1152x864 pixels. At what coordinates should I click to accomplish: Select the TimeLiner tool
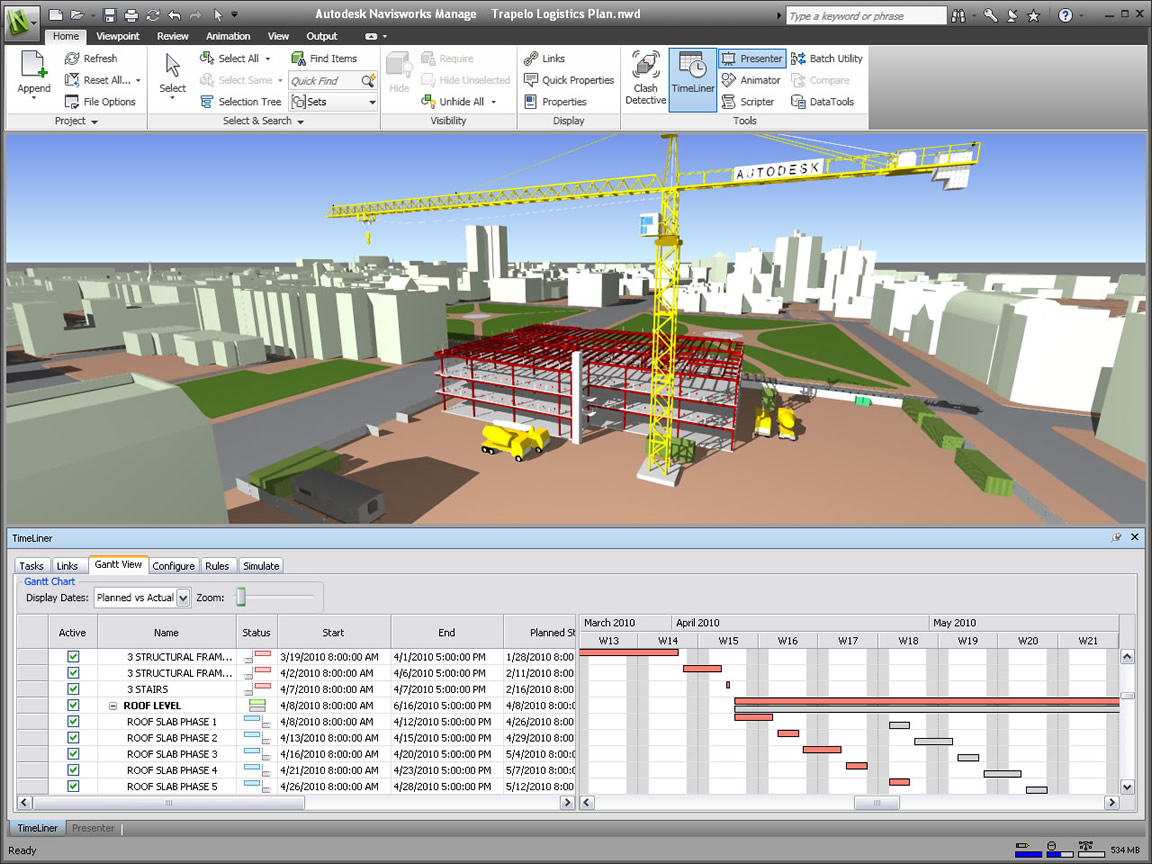(692, 76)
